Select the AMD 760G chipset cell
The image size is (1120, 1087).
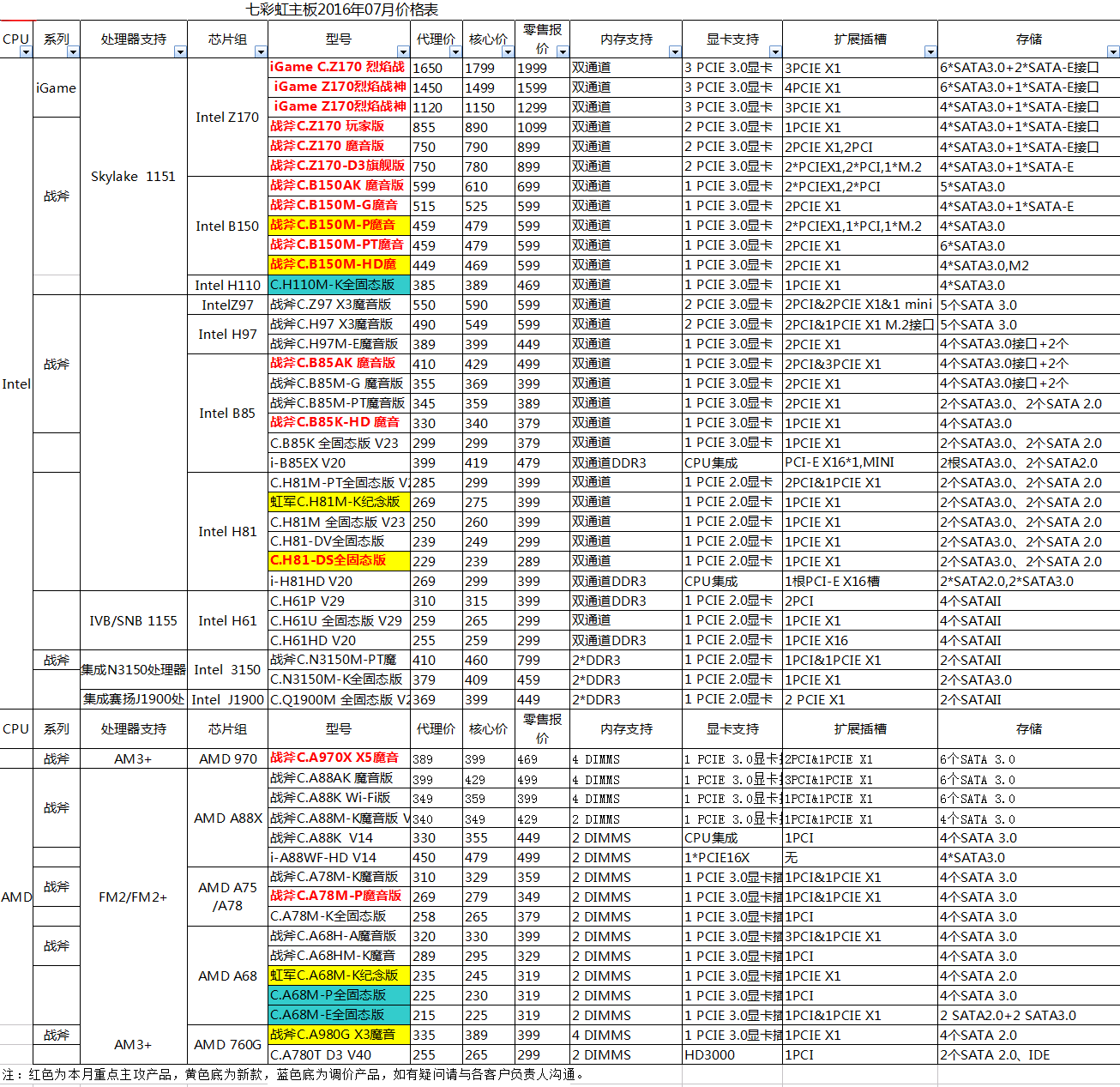[227, 1044]
